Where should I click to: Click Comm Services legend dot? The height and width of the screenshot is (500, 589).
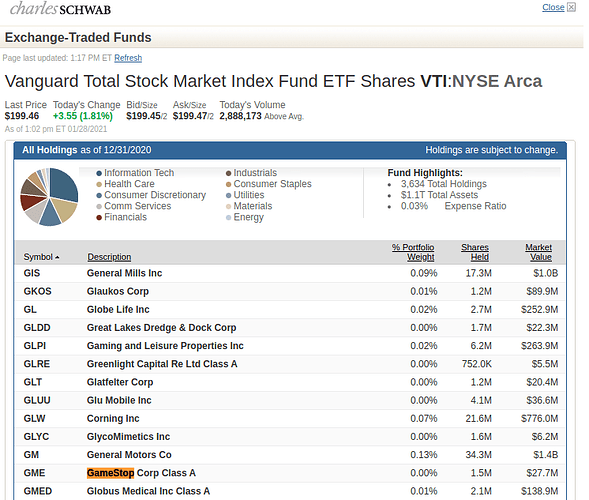(x=99, y=206)
